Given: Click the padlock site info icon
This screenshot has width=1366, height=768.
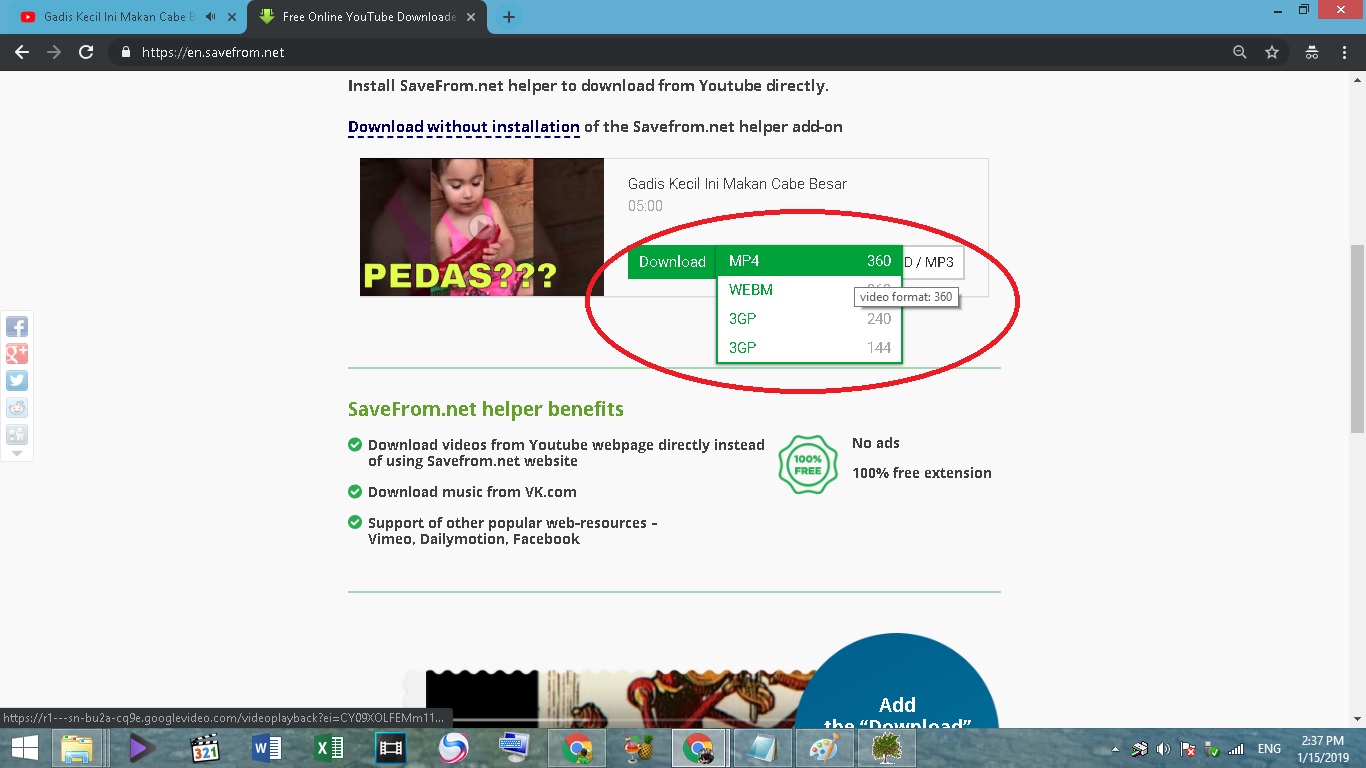Looking at the screenshot, I should [x=126, y=52].
